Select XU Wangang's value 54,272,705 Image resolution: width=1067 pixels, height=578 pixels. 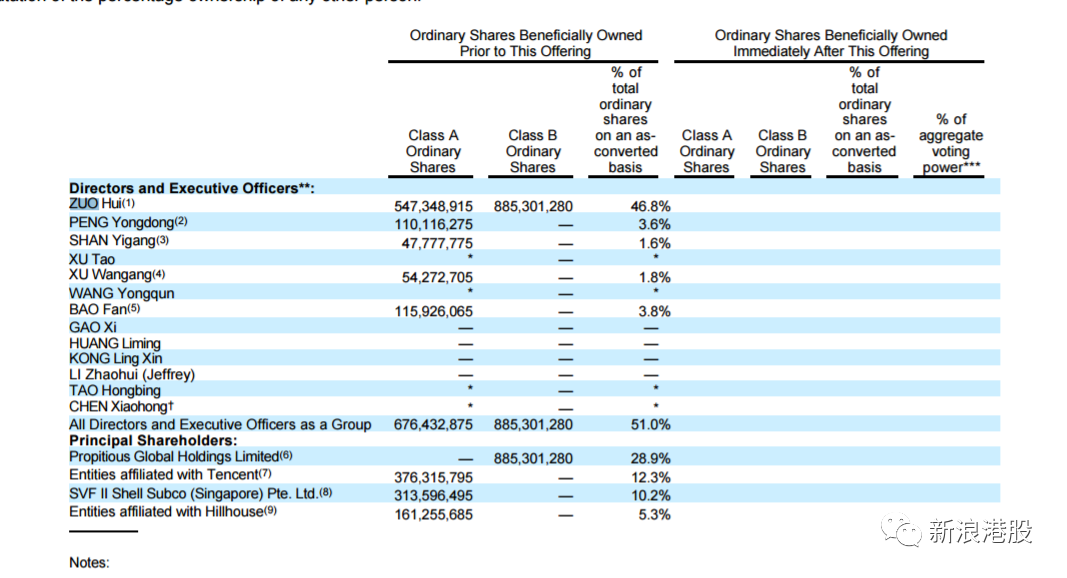coord(437,278)
